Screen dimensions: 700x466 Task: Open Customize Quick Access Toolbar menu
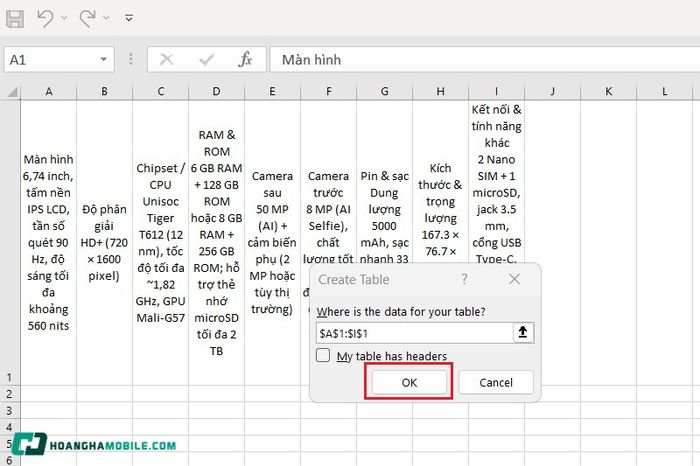pos(129,18)
